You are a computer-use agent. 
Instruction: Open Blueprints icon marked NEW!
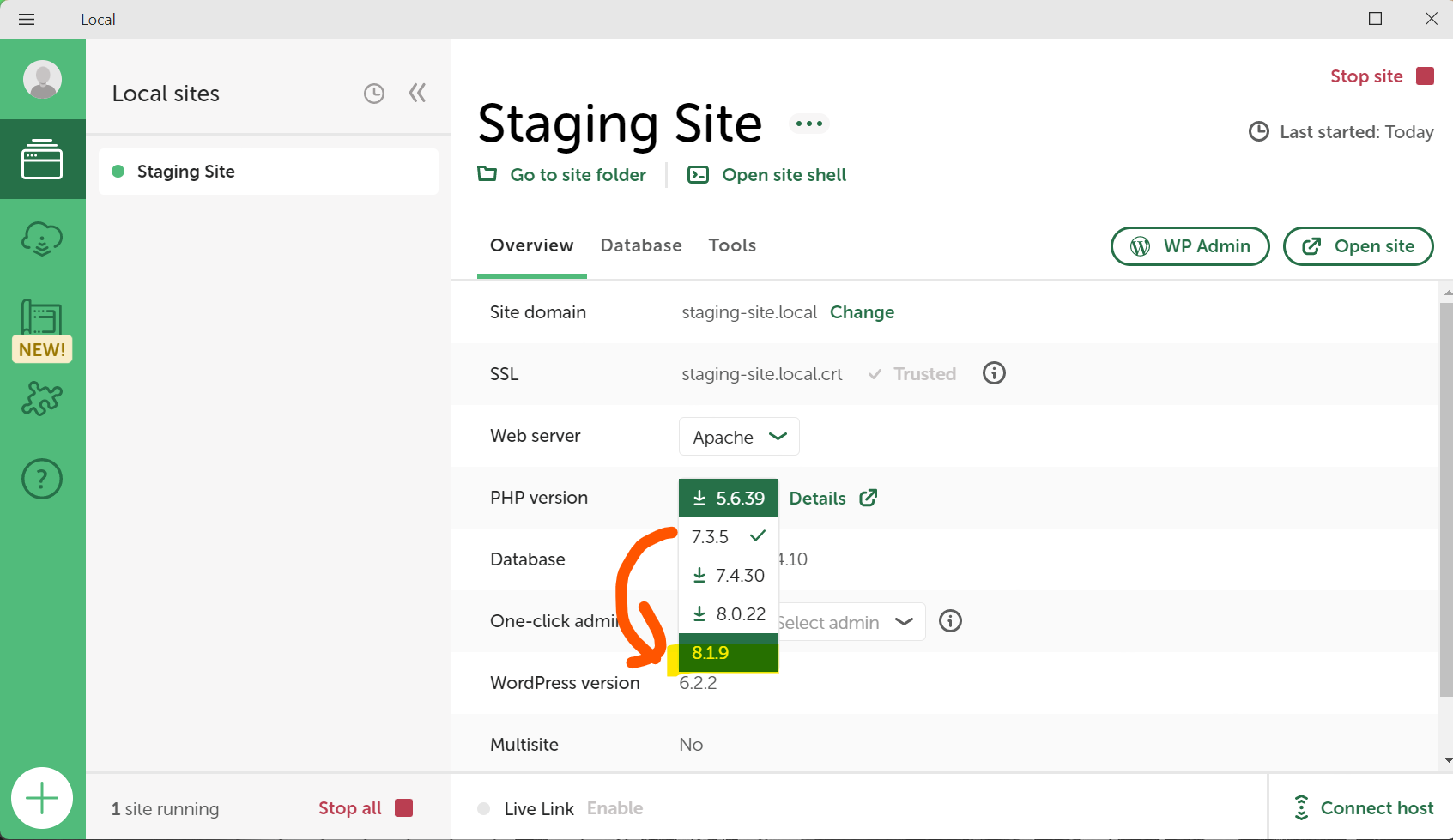[42, 329]
